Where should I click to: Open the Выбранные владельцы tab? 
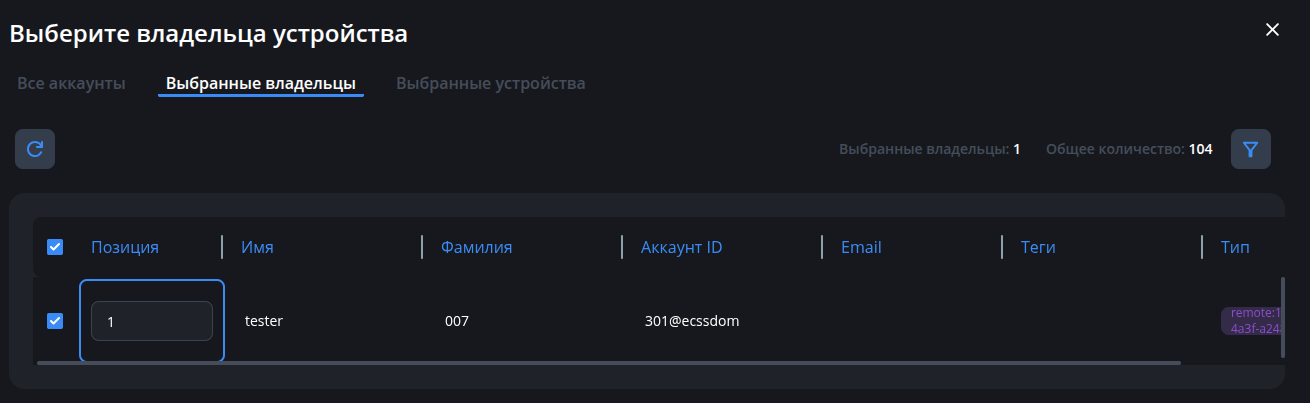point(260,83)
